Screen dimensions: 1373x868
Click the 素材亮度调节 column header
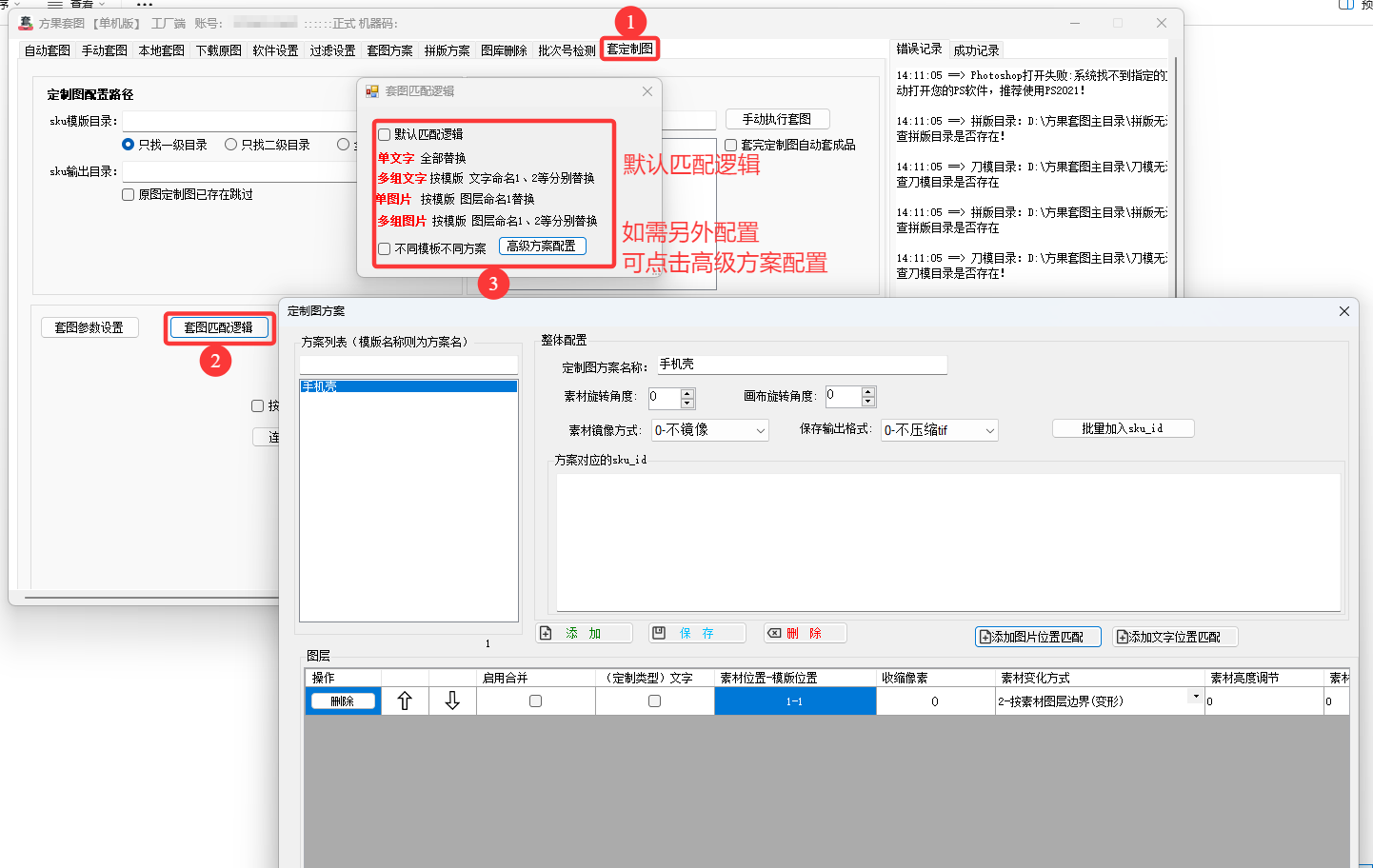point(1264,678)
